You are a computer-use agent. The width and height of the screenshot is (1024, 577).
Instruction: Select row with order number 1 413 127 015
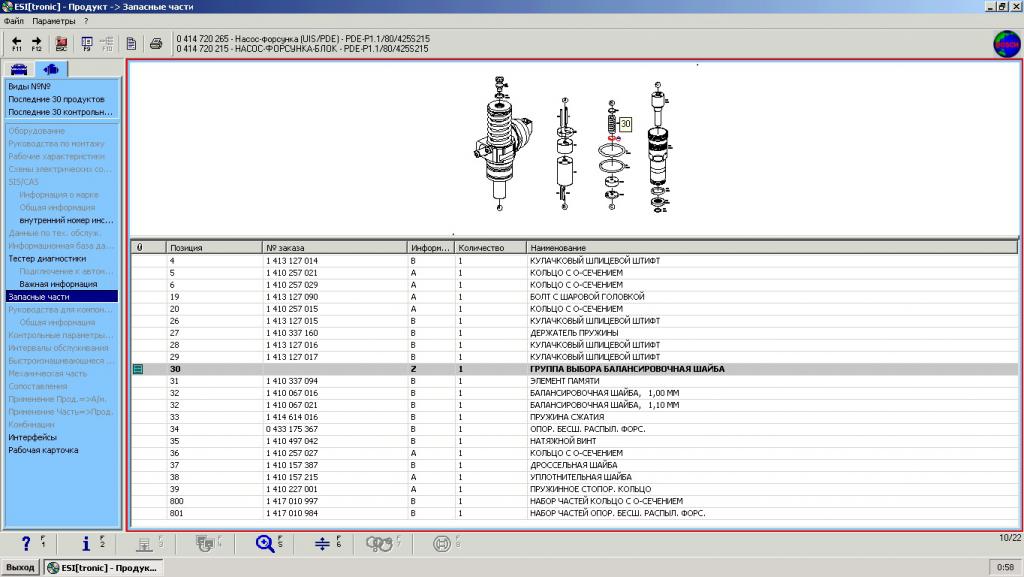574,321
